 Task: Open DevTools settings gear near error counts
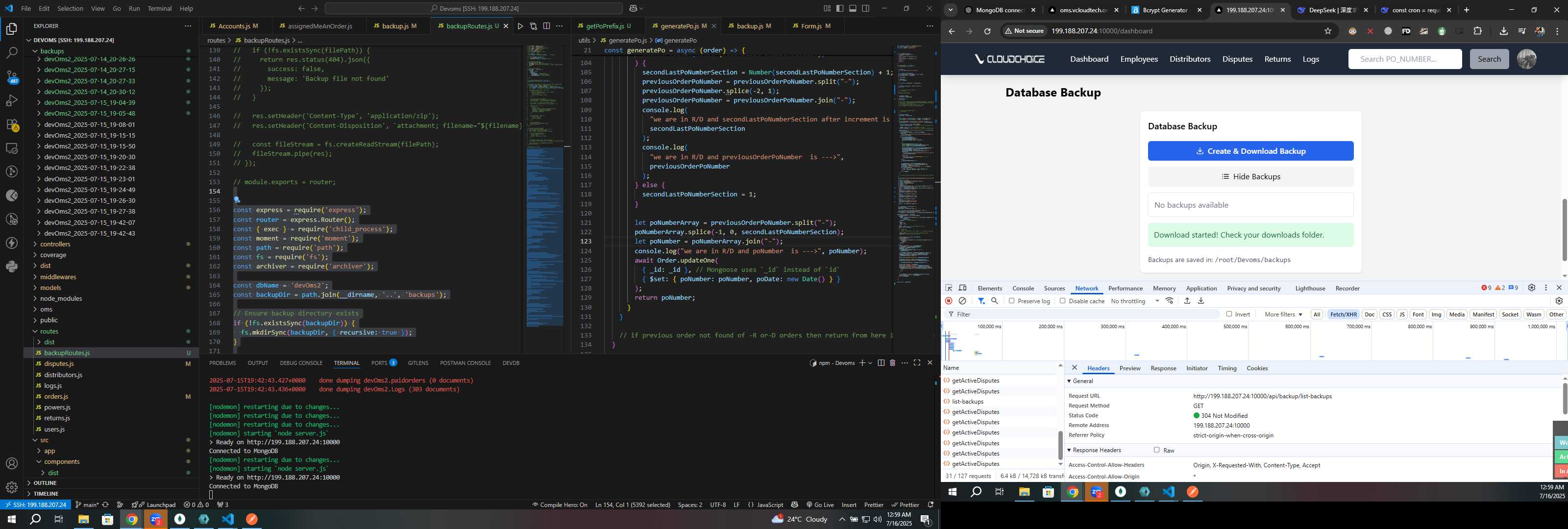[1531, 288]
